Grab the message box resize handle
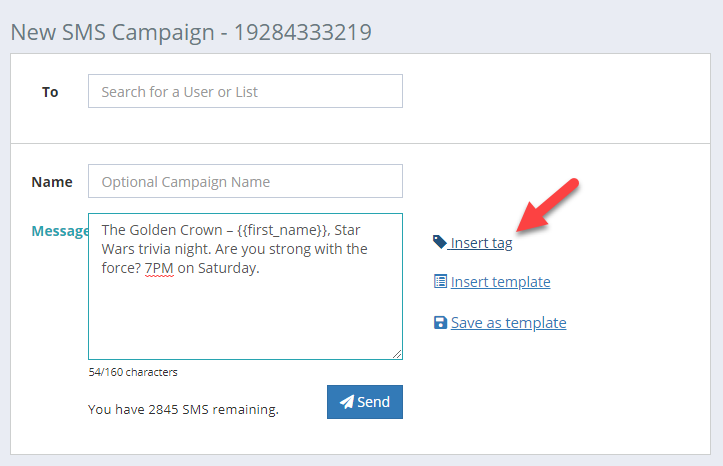723x466 pixels. [397, 354]
